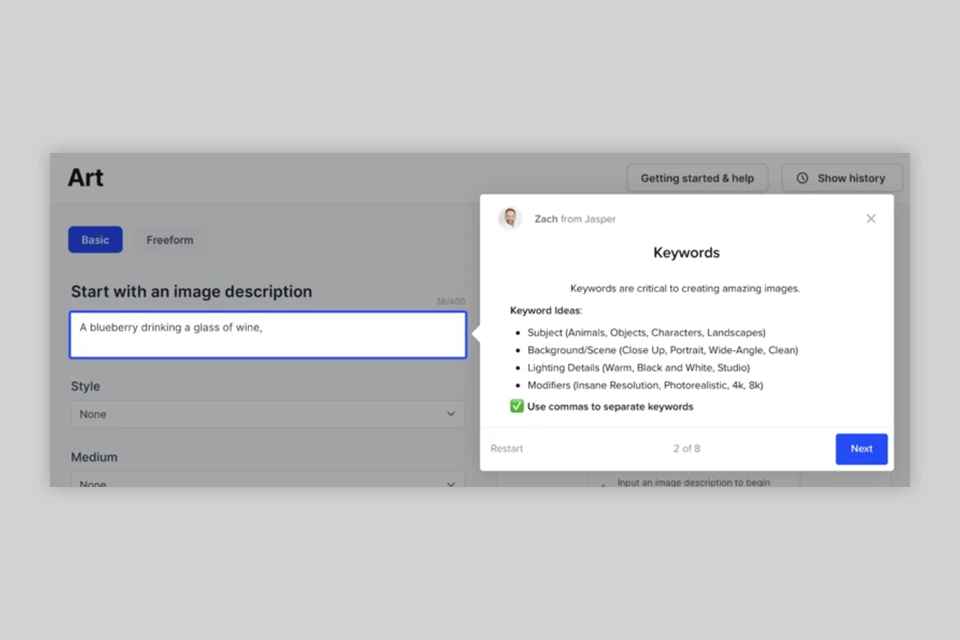Select the Freeform tab
Viewport: 960px width, 640px height.
[x=170, y=240]
